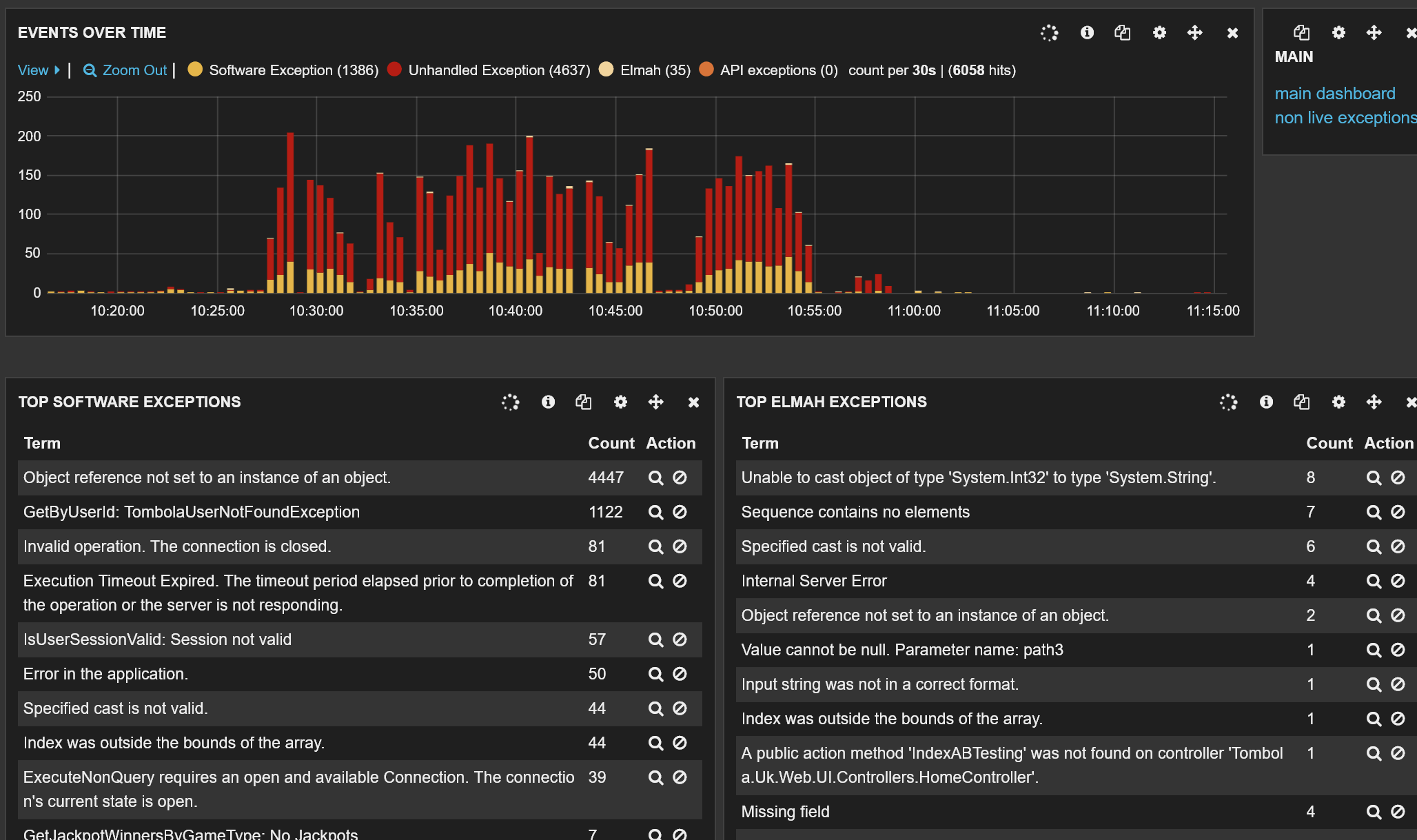Filter by 'Input string was not in a correct format'

(x=1374, y=684)
